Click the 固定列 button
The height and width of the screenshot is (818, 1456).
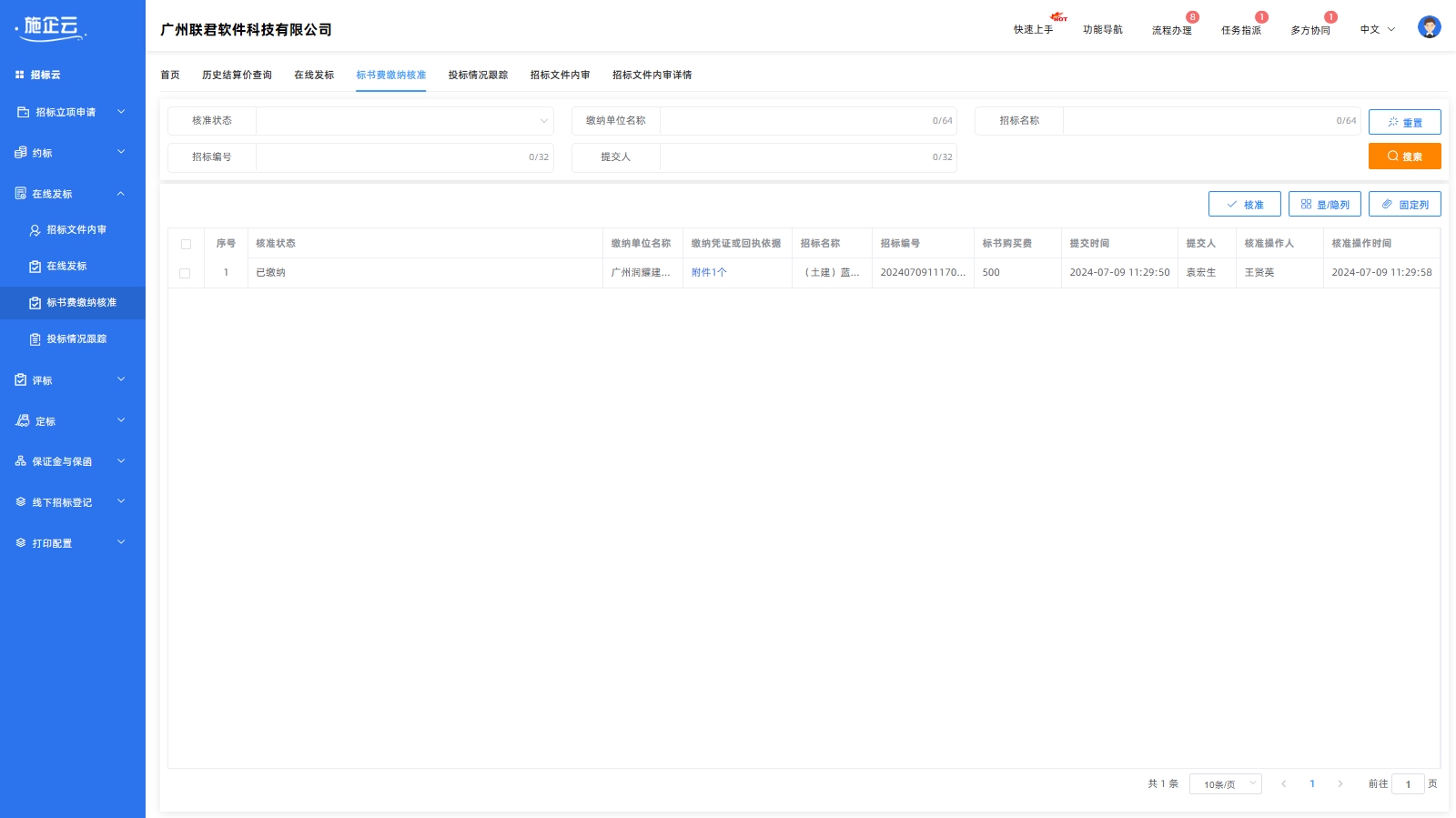click(1404, 204)
